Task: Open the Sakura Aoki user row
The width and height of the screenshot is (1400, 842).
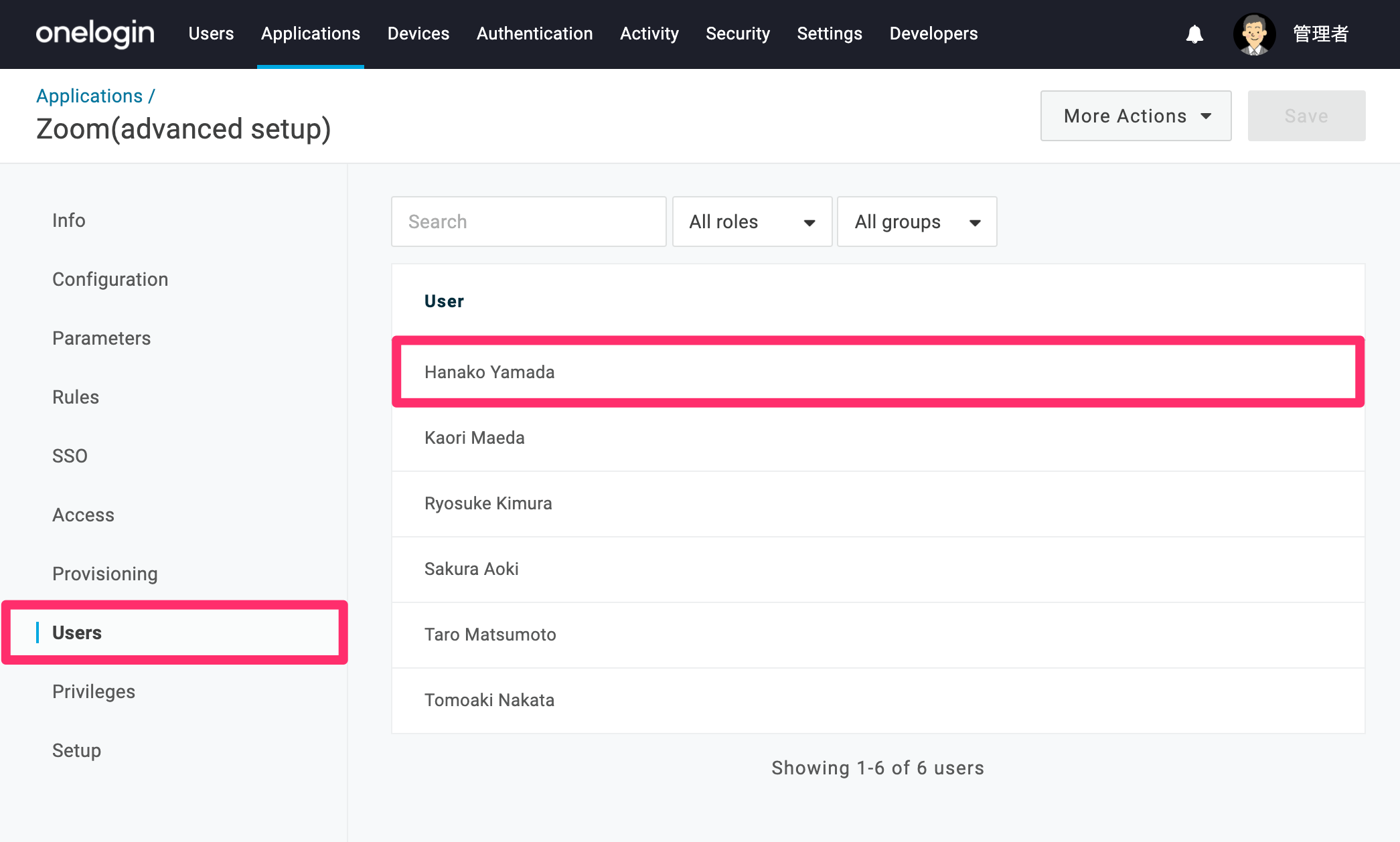Action: tap(878, 569)
